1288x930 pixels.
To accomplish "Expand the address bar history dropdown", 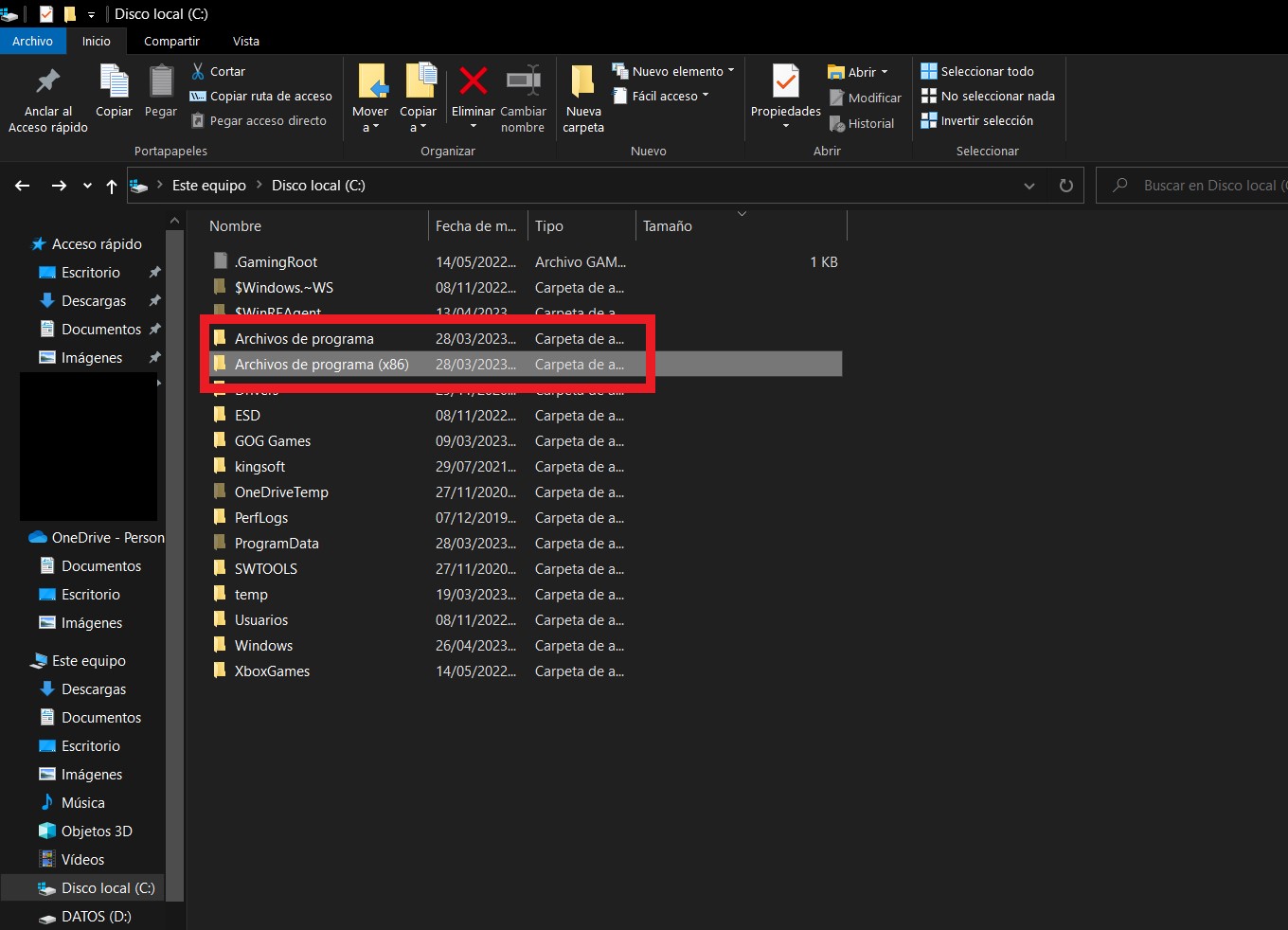I will click(x=1029, y=186).
